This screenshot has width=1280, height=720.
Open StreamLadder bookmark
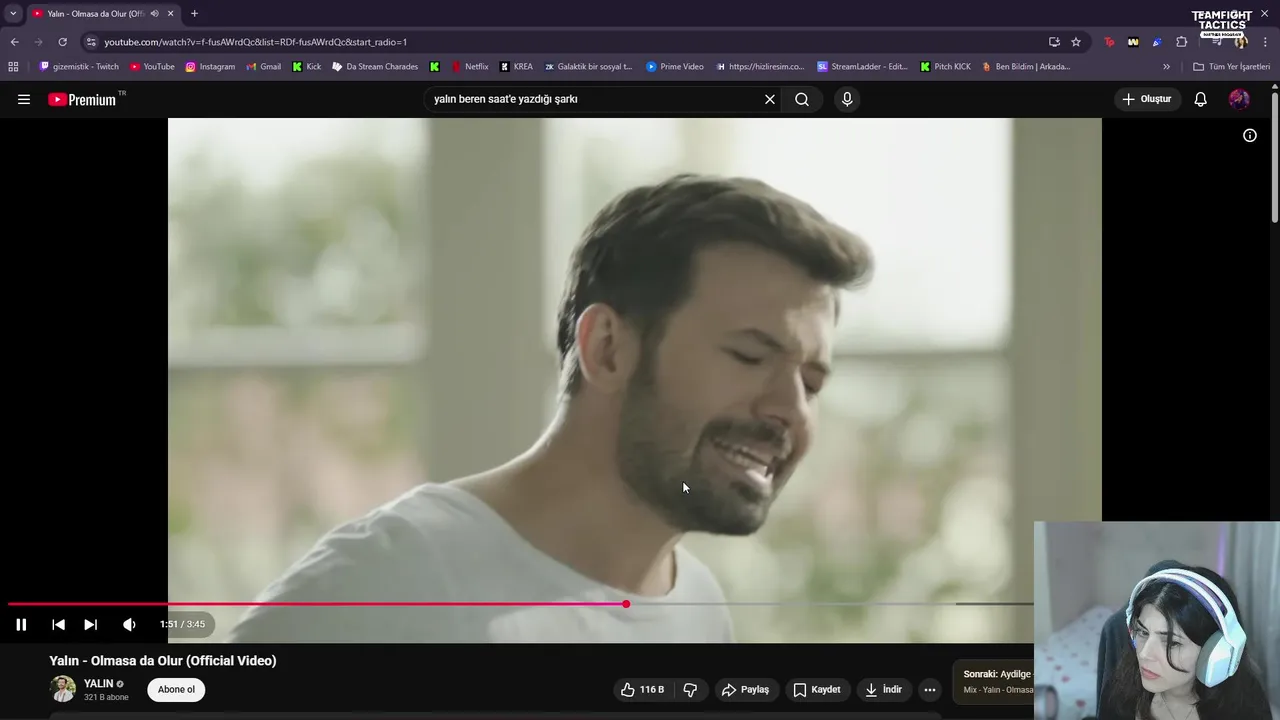coord(862,67)
